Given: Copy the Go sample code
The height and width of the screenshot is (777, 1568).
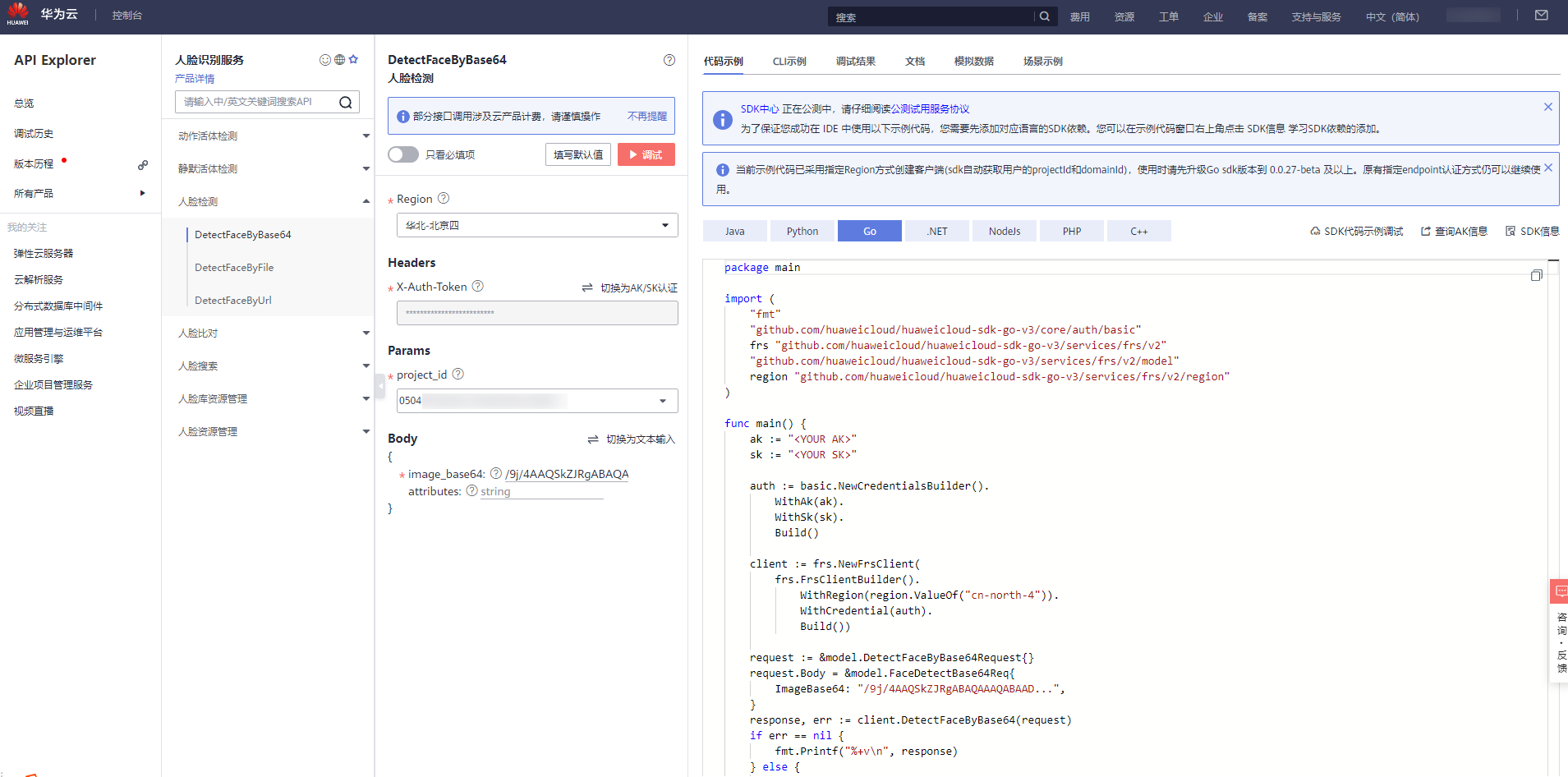Looking at the screenshot, I should 1536,275.
